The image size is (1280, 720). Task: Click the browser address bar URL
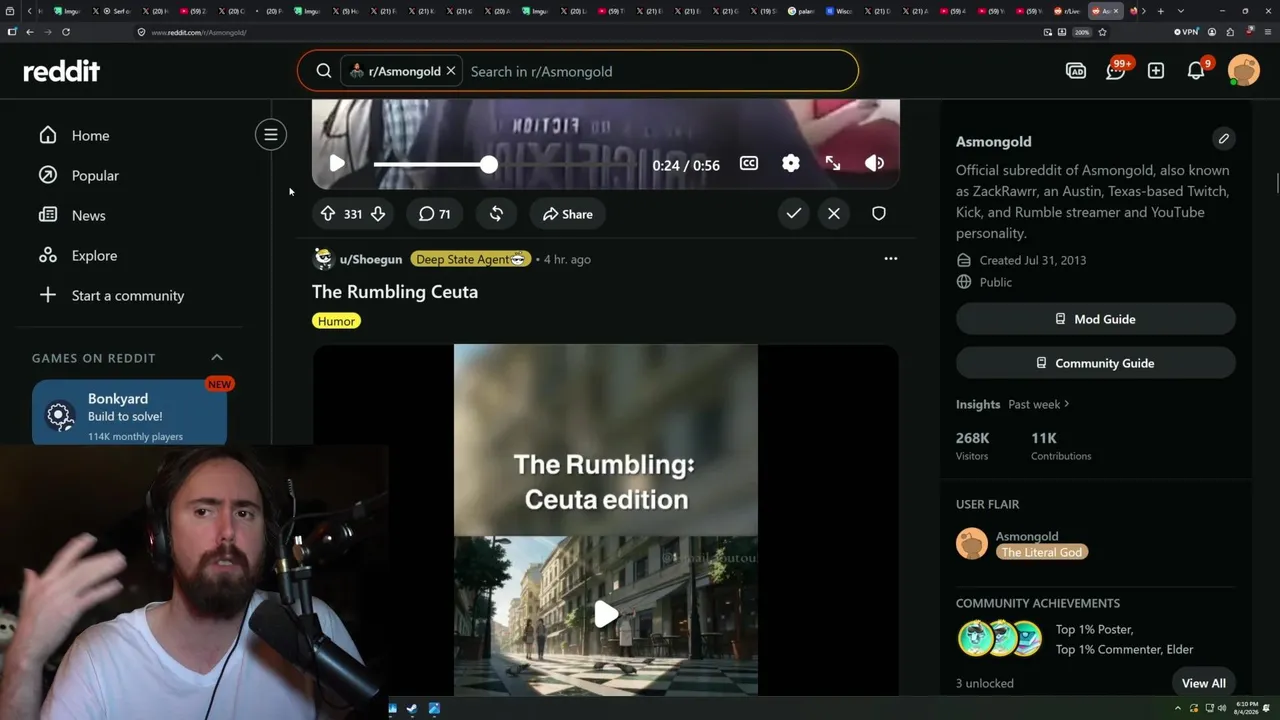[199, 32]
